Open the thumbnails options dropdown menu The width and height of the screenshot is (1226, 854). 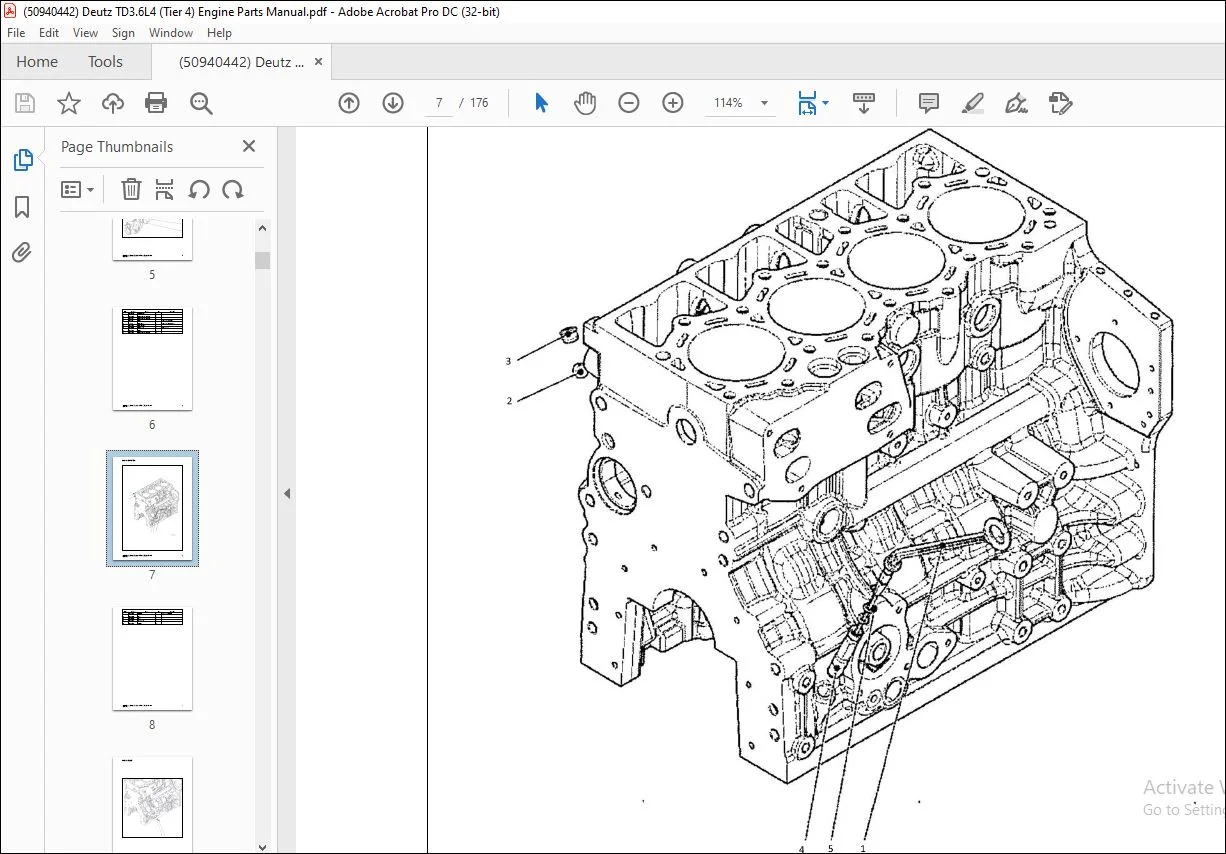click(x=78, y=189)
